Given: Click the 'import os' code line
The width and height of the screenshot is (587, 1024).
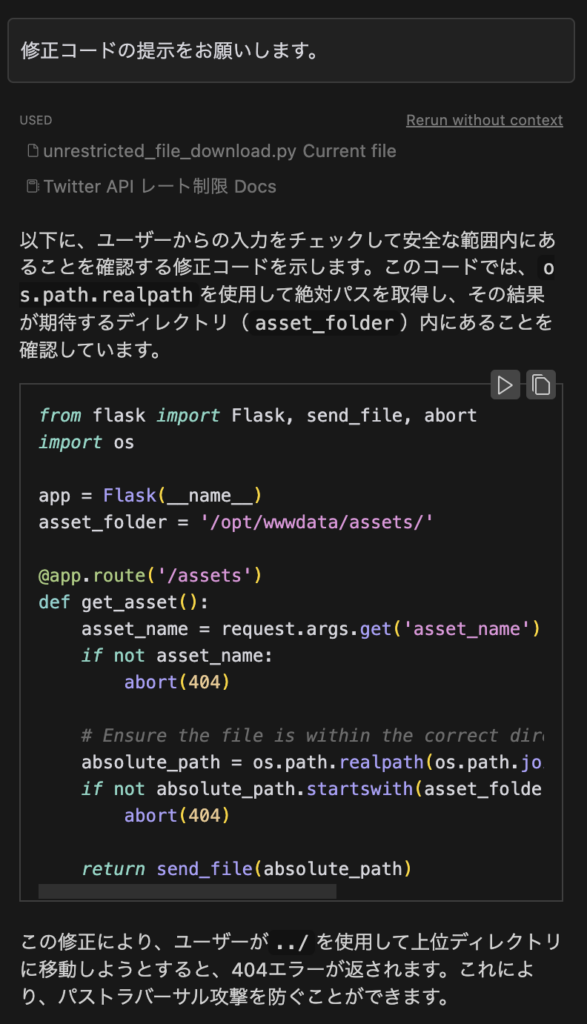Looking at the screenshot, I should 86,442.
